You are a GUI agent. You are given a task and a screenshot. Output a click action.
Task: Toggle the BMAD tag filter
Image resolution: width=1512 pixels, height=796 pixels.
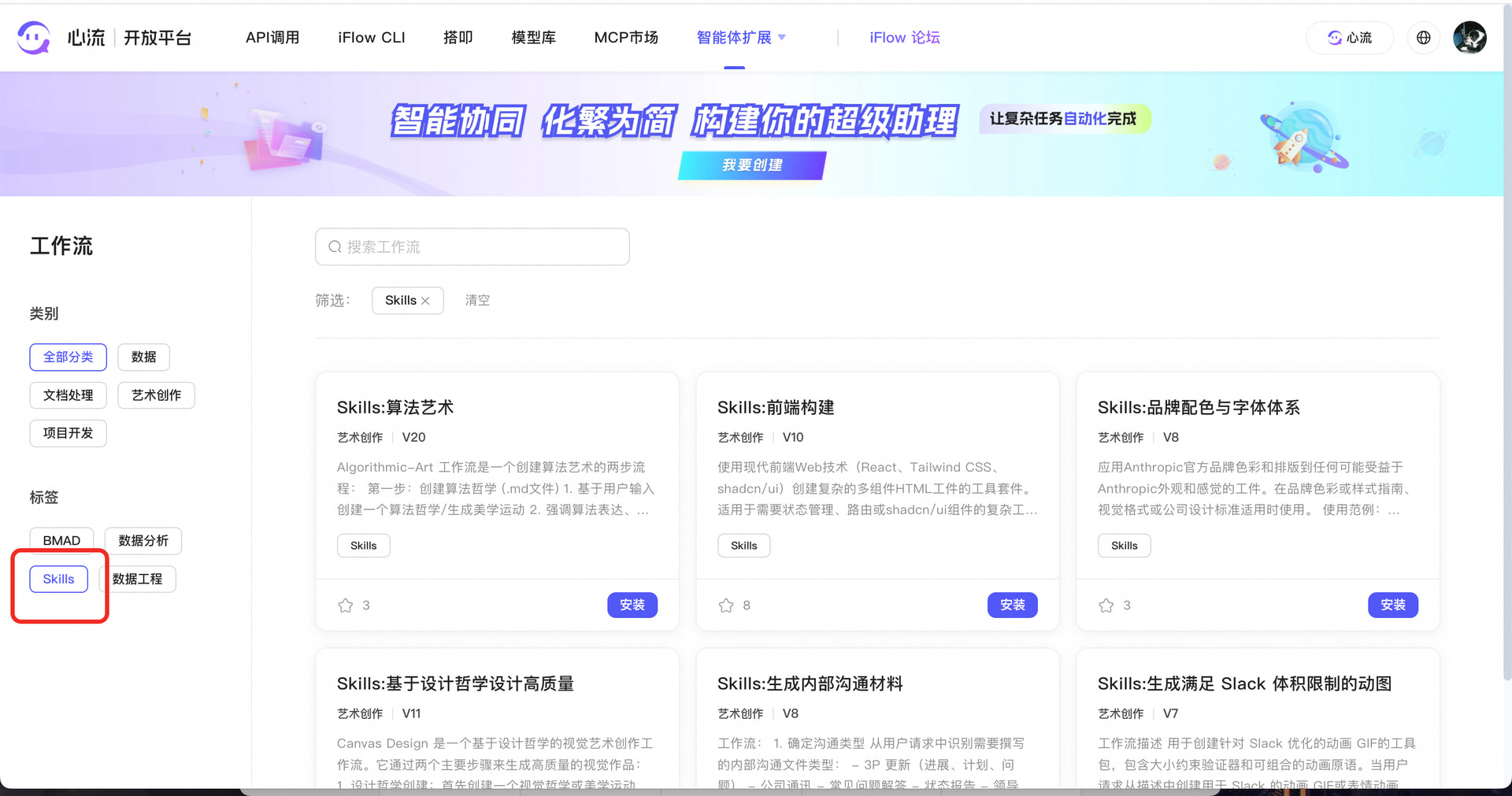pos(61,540)
